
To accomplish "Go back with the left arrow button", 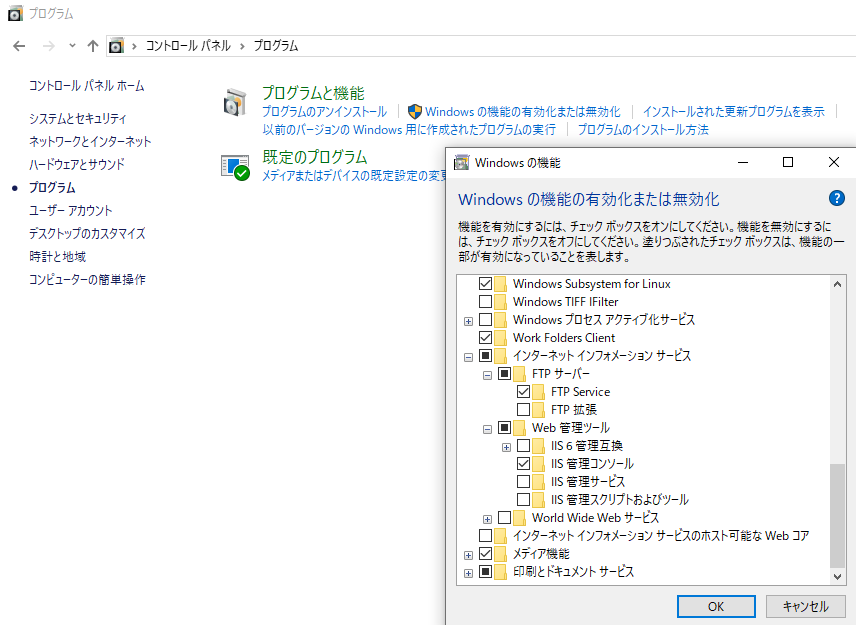I will click(19, 46).
